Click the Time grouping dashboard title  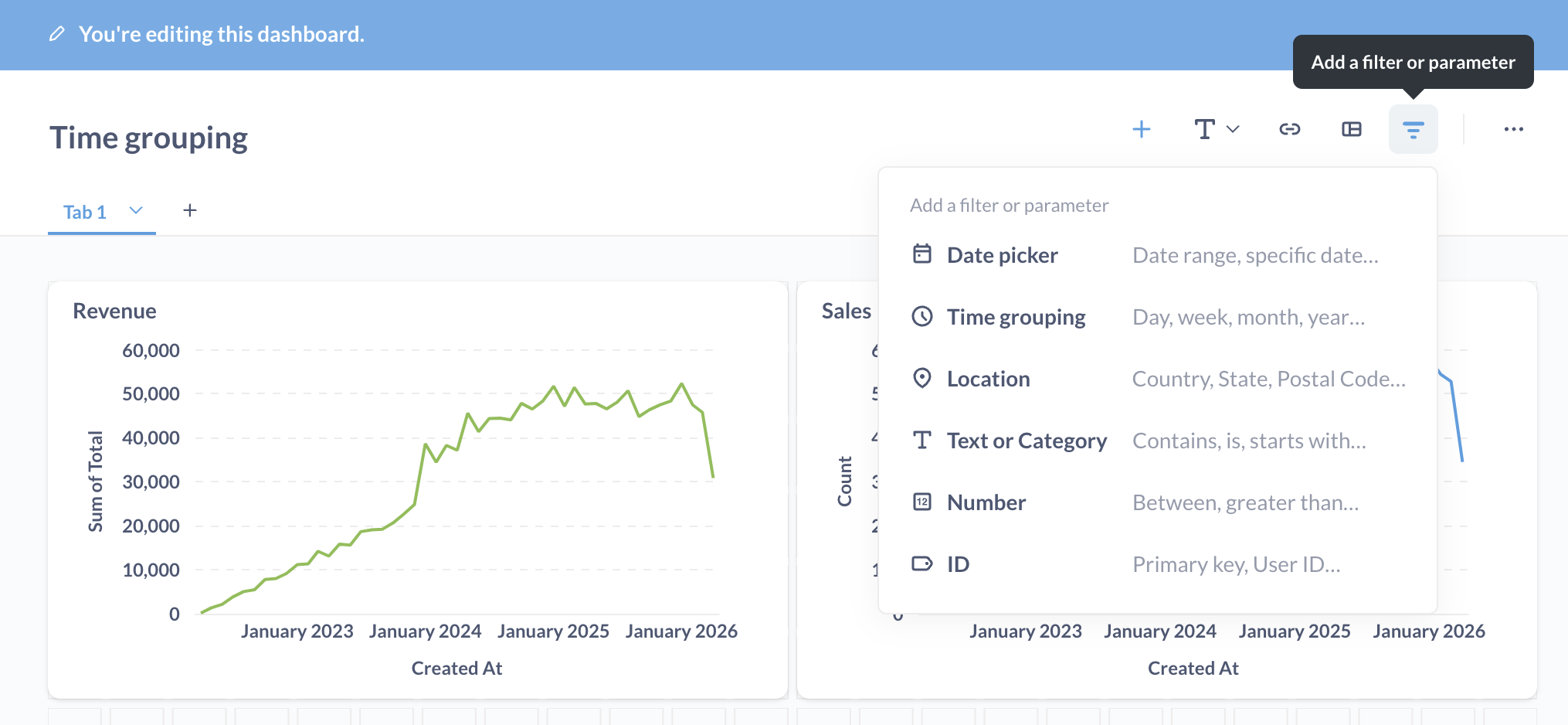pyautogui.click(x=148, y=138)
